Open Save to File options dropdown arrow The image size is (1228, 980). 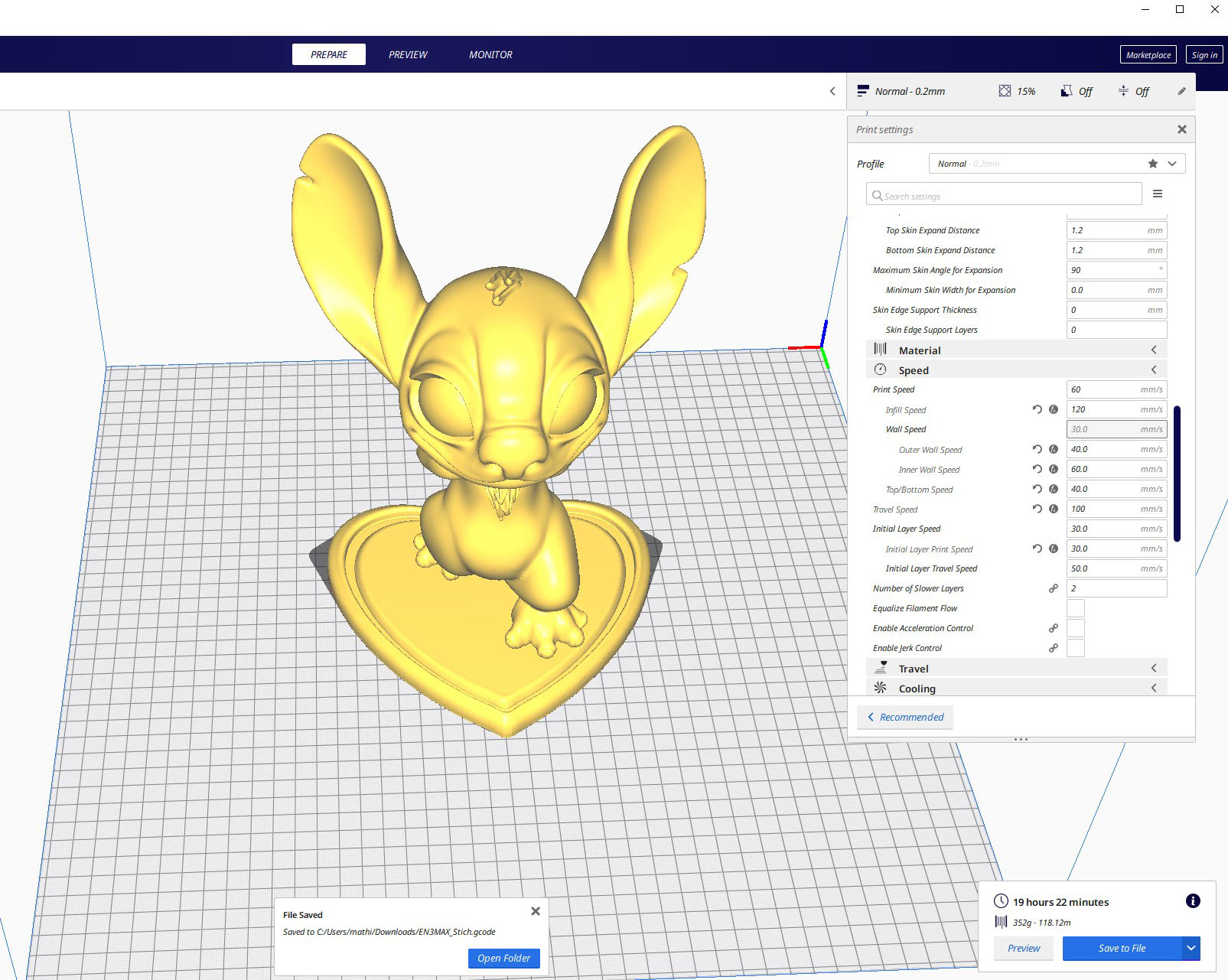[1191, 948]
